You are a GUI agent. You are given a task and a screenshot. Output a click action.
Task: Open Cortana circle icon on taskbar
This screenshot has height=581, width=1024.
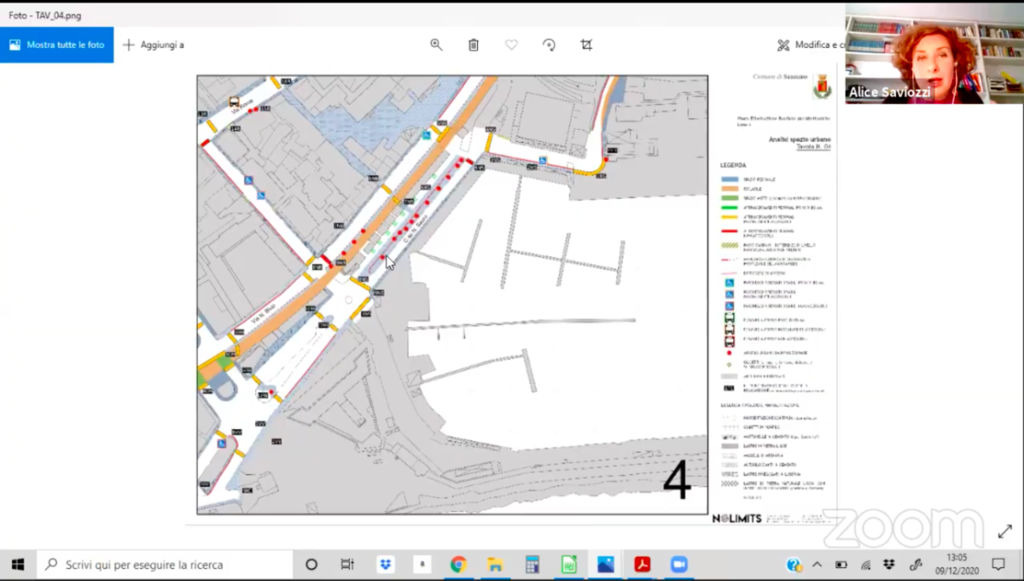(x=311, y=564)
